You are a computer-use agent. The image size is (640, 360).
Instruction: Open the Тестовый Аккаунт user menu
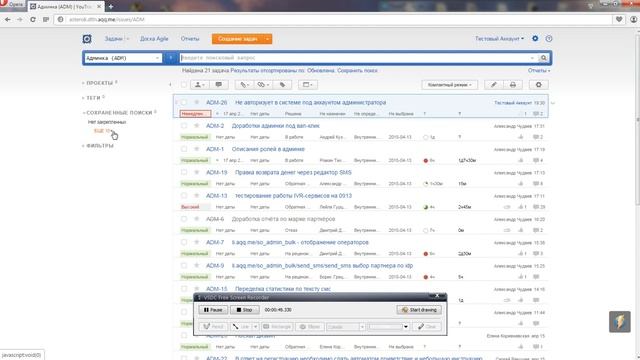click(499, 38)
